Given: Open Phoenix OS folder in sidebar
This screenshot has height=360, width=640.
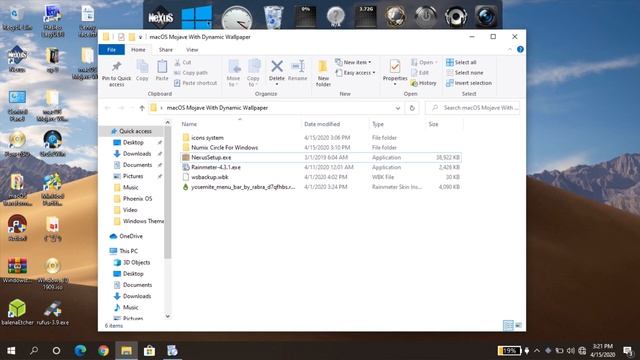Looking at the screenshot, I should point(137,199).
